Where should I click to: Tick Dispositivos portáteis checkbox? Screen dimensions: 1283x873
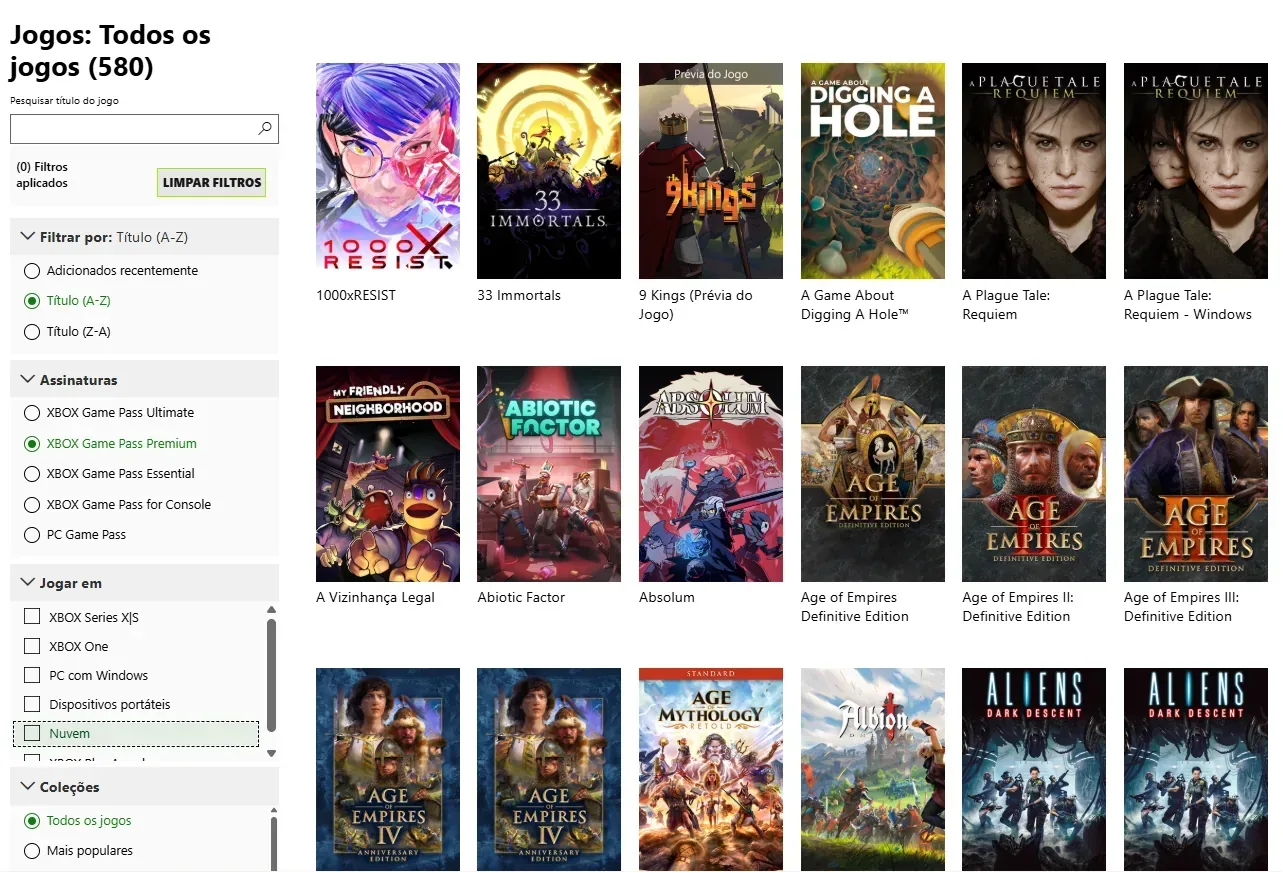[x=32, y=704]
